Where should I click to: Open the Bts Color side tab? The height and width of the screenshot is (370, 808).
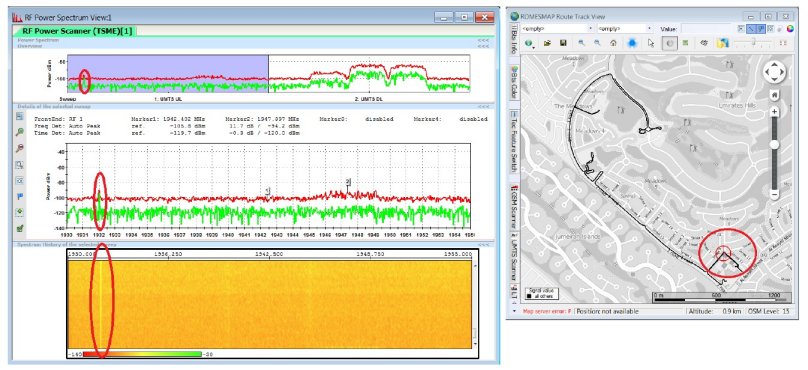pyautogui.click(x=514, y=82)
